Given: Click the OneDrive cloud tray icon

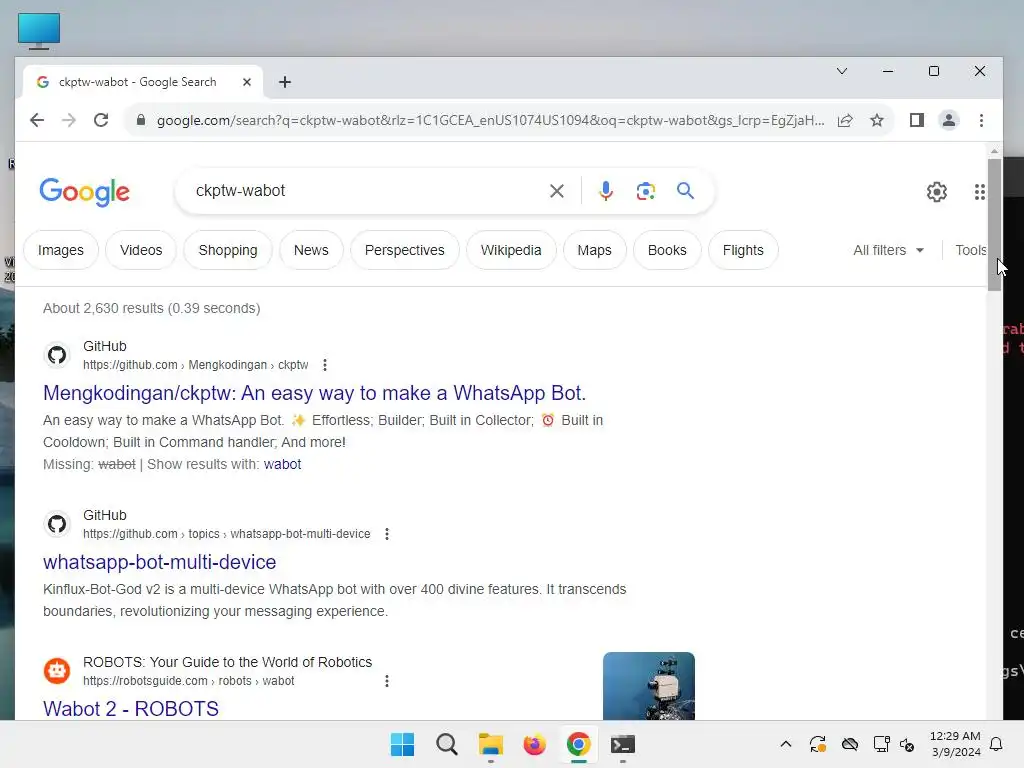Looking at the screenshot, I should tap(850, 744).
